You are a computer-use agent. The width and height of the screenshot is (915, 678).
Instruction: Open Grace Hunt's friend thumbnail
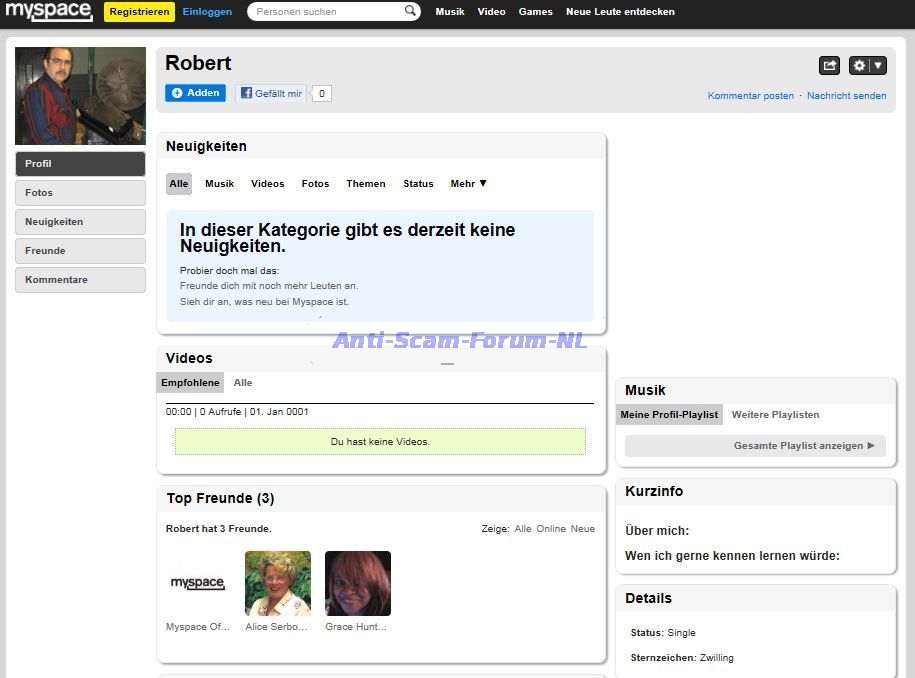358,583
